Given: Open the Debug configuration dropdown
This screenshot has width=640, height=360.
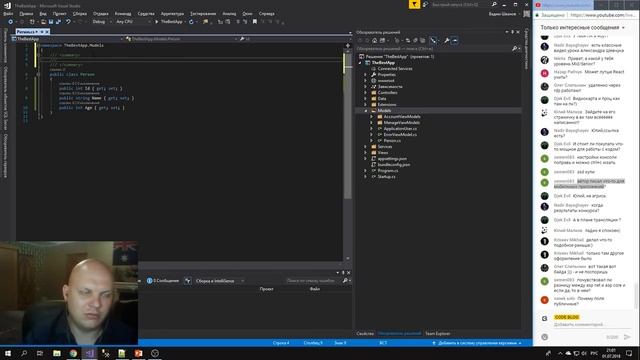Looking at the screenshot, I should 102,22.
